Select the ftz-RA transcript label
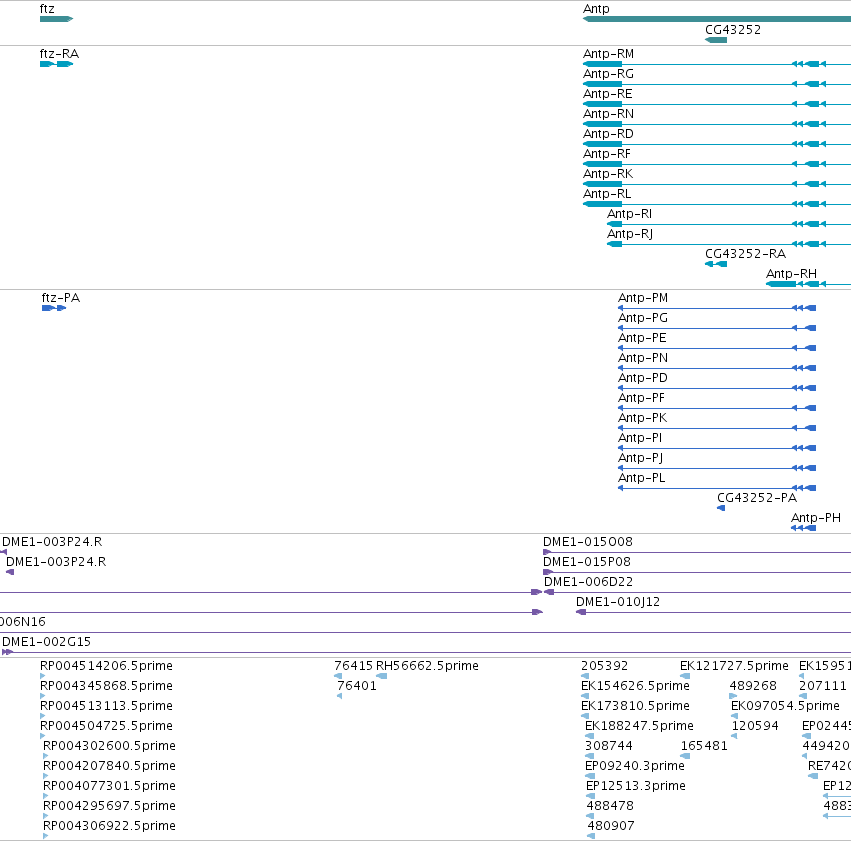Viewport: 851px width, 841px height. tap(59, 54)
